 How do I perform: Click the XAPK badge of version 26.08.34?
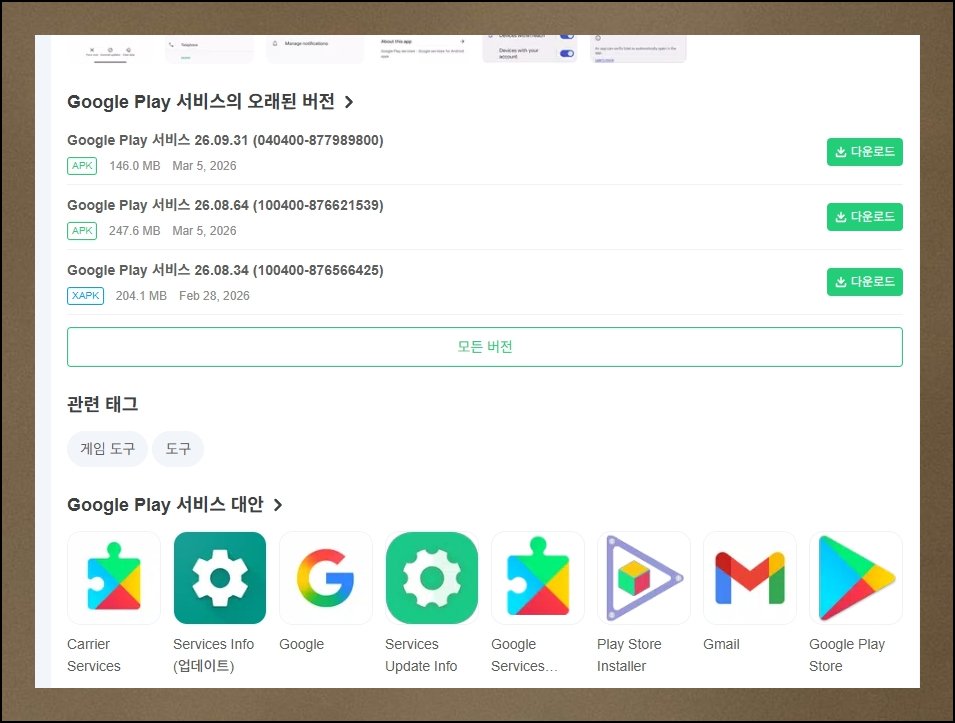click(85, 296)
